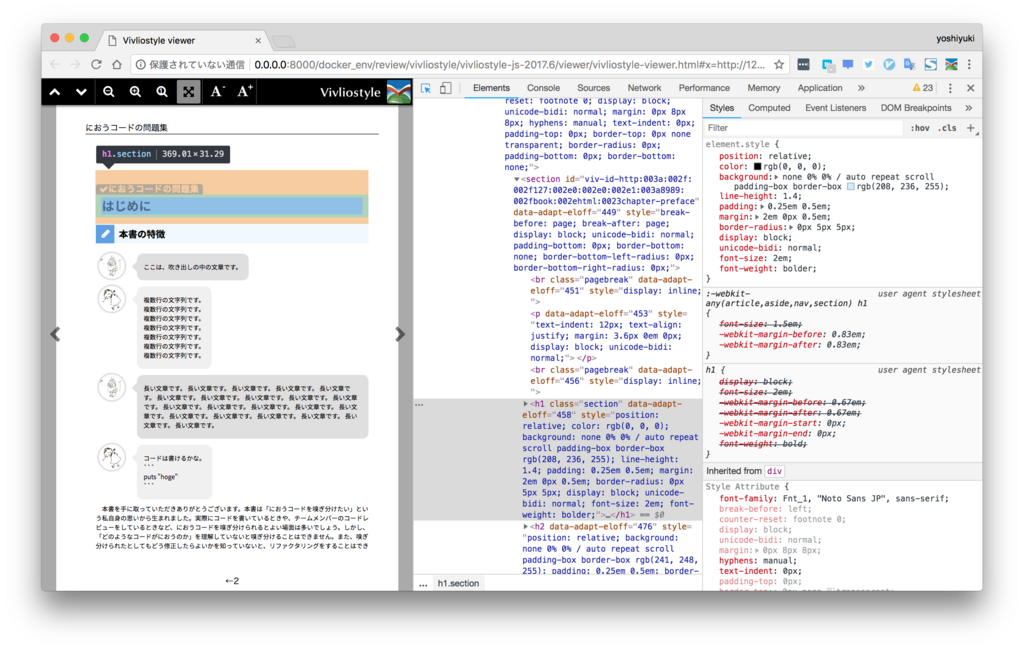Viewport: 1024px width, 650px height.
Task: Open the Performance tab
Action: (x=704, y=88)
